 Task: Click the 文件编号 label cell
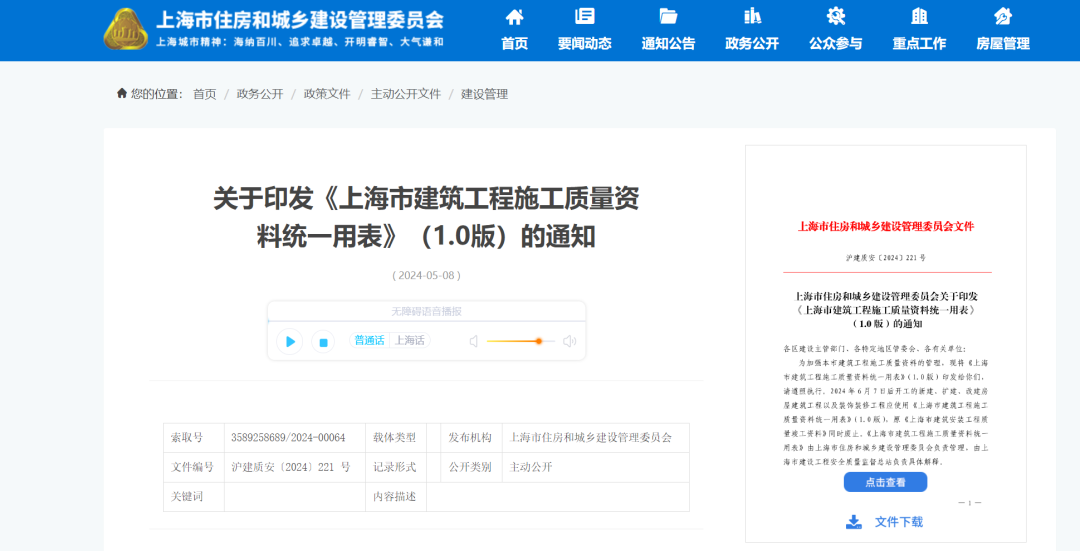[193, 467]
